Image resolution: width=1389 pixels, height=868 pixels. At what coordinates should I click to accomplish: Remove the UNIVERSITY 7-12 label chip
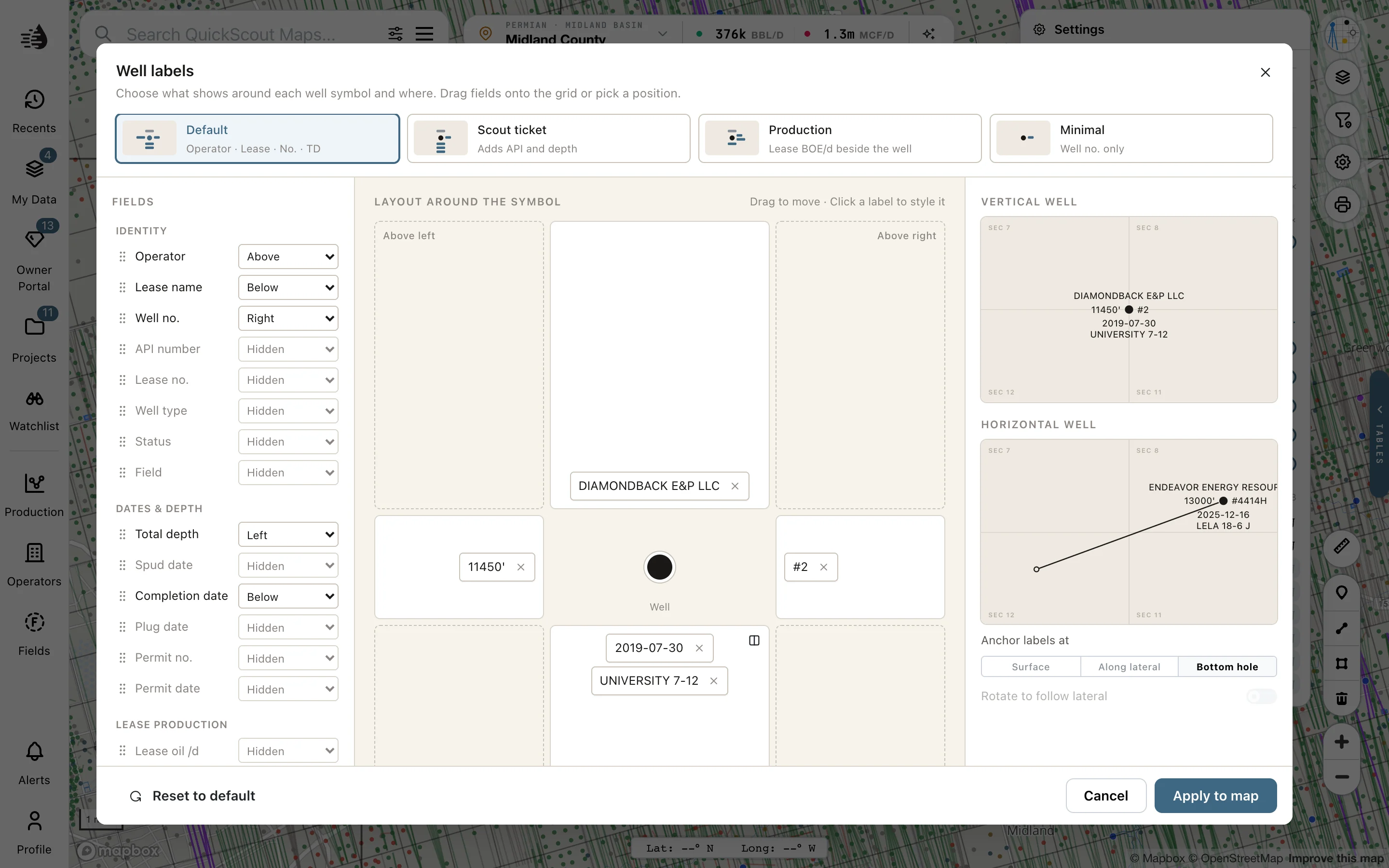[713, 681]
